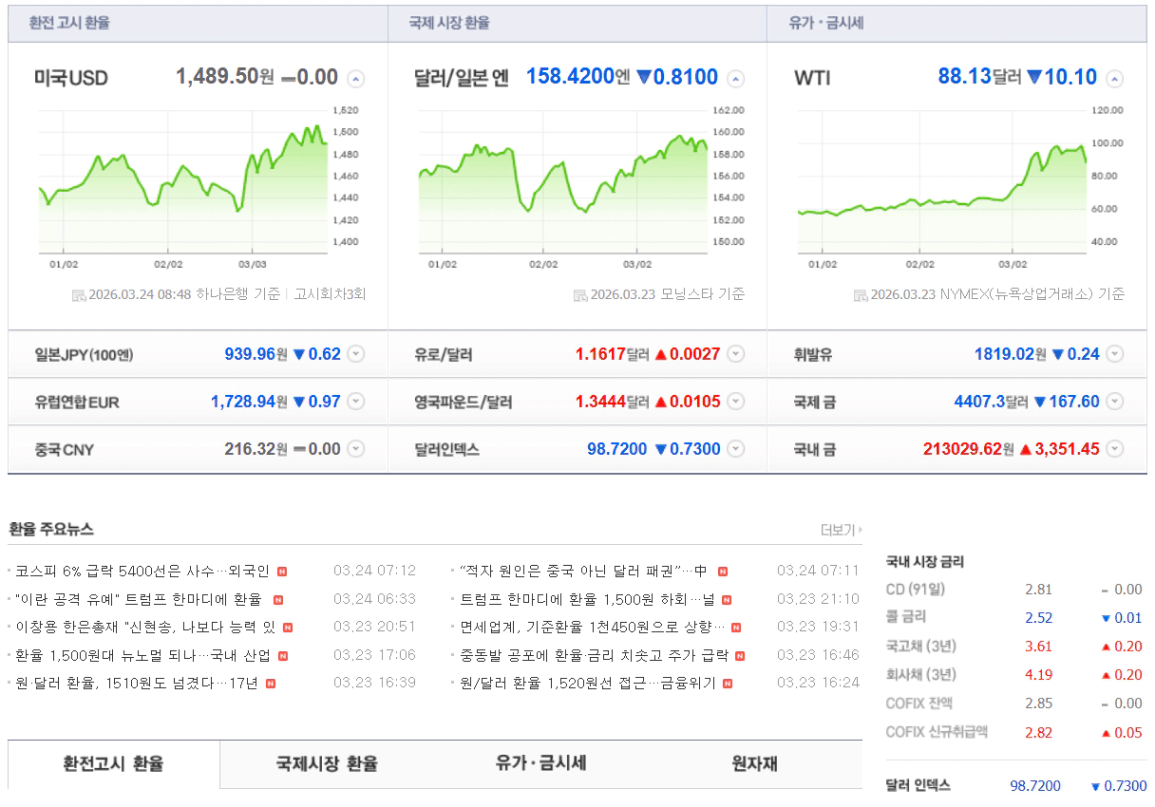
Task: Open 일본 JPY(100엔) rate detail
Action: pos(84,355)
